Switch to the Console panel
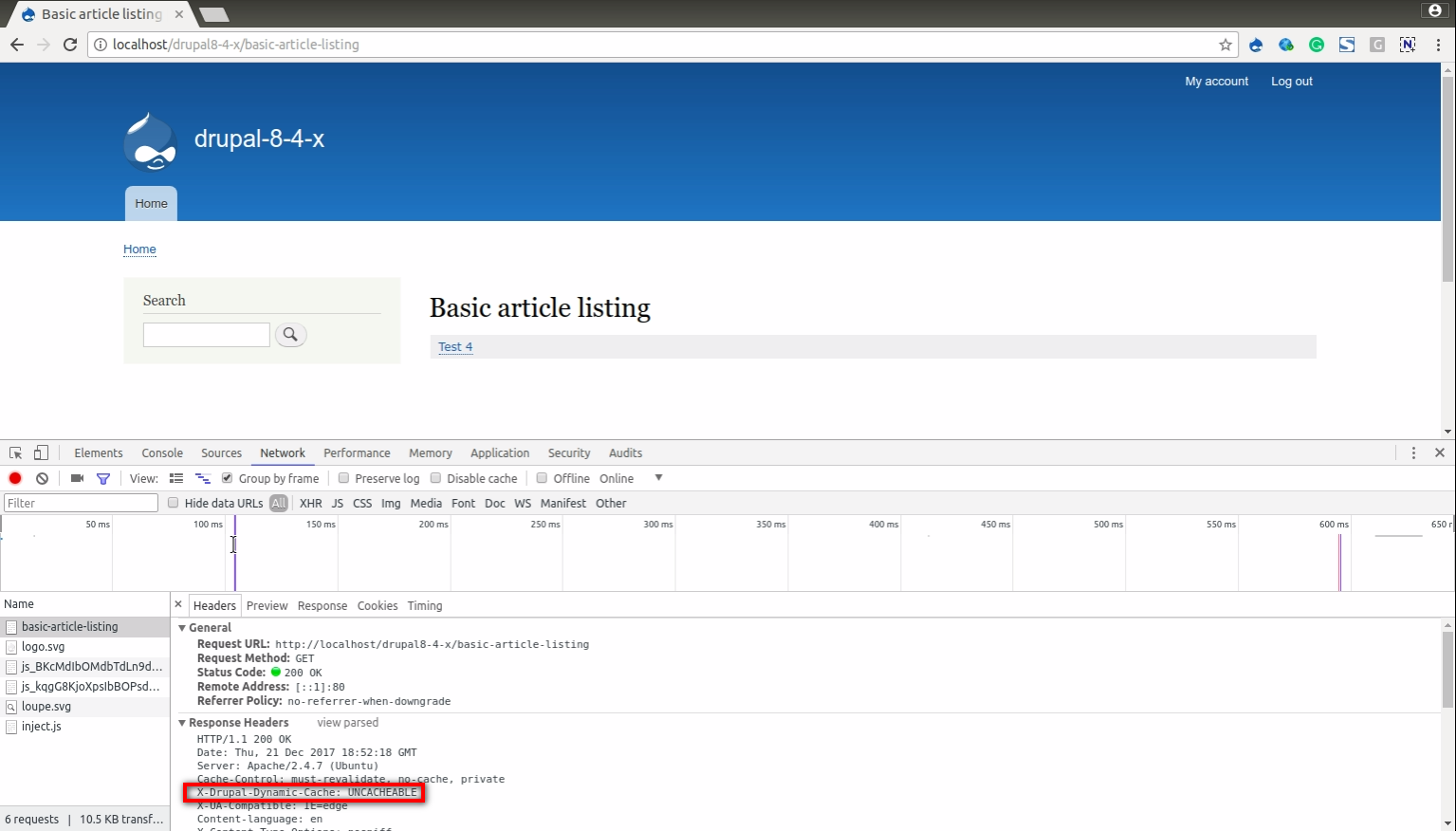1456x831 pixels. (x=161, y=452)
